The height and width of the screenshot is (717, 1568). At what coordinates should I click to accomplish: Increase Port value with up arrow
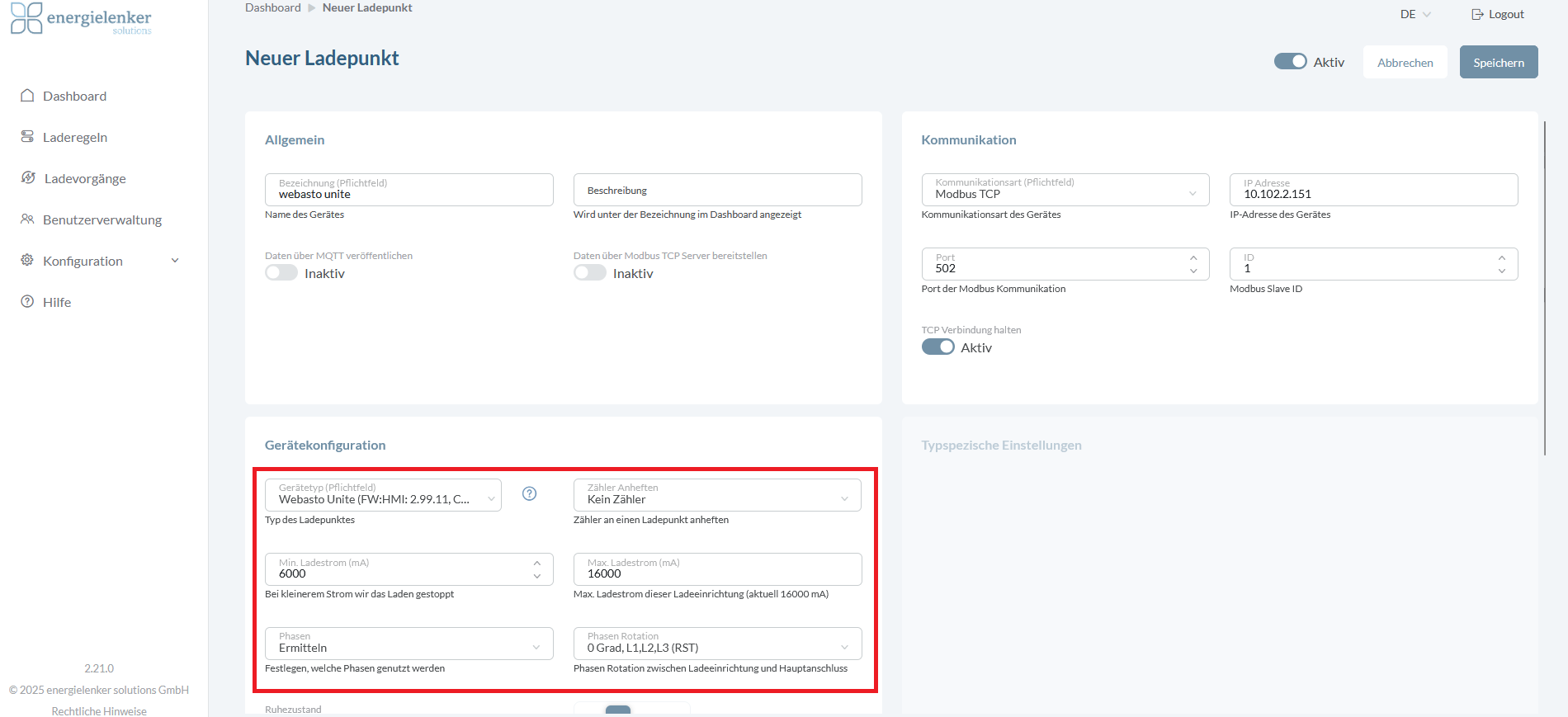coord(1193,257)
